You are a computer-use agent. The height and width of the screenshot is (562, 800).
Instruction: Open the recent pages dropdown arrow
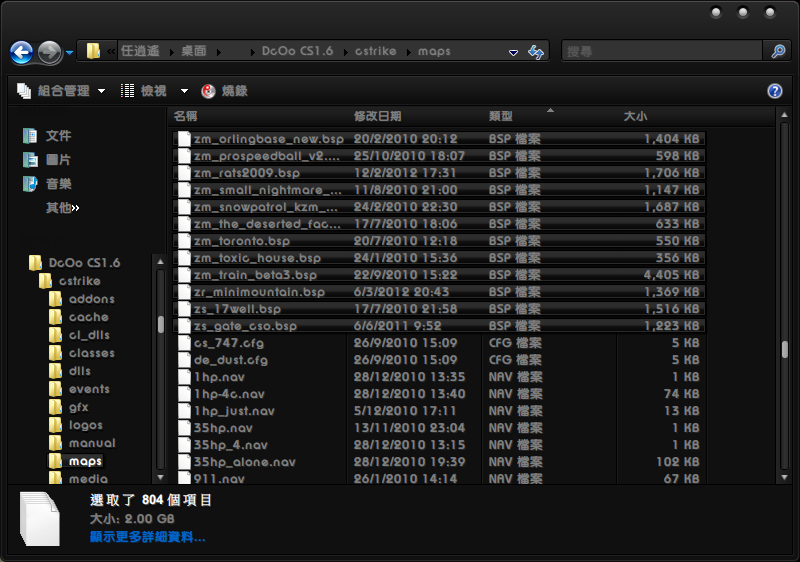70,52
